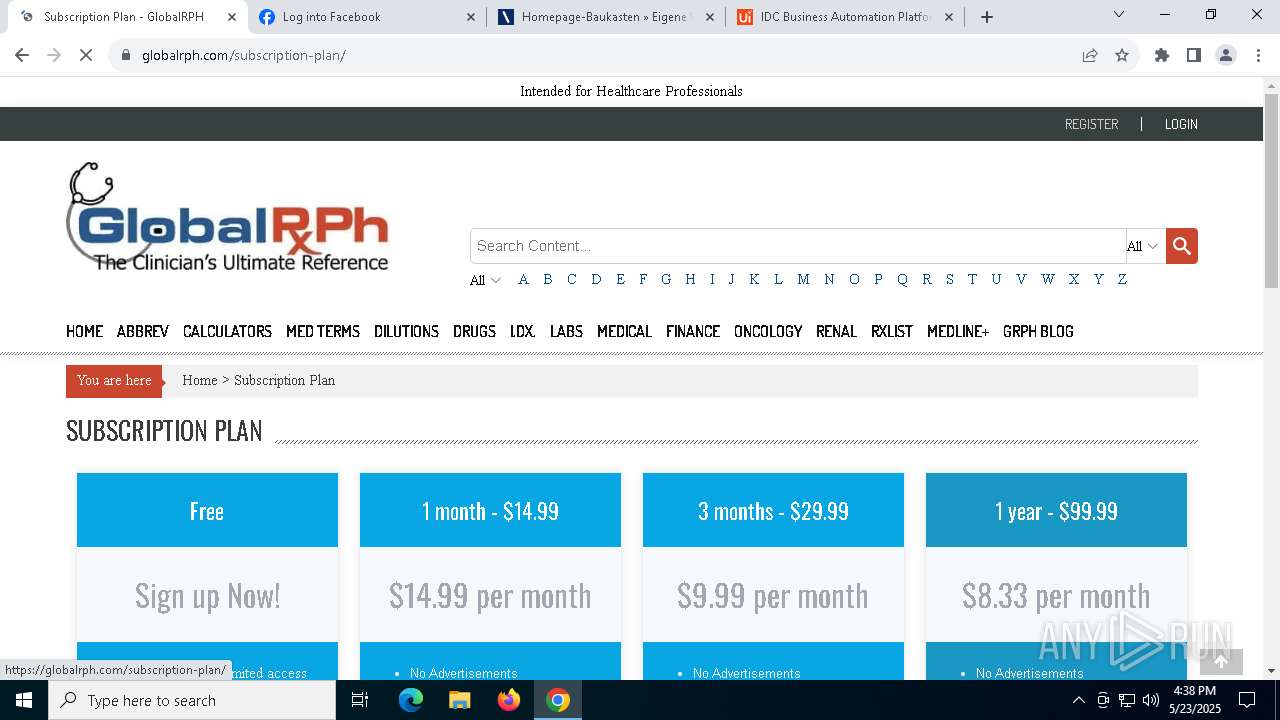The width and height of the screenshot is (1280, 720).
Task: Click the page vertical scrollbar
Action: (x=1271, y=190)
